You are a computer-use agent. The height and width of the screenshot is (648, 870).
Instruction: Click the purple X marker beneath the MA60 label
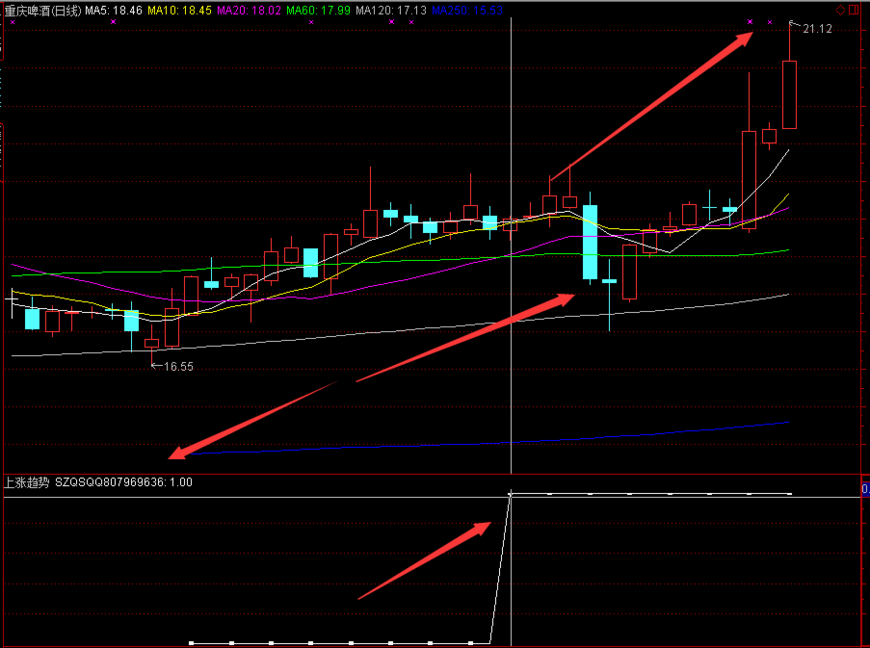point(311,22)
